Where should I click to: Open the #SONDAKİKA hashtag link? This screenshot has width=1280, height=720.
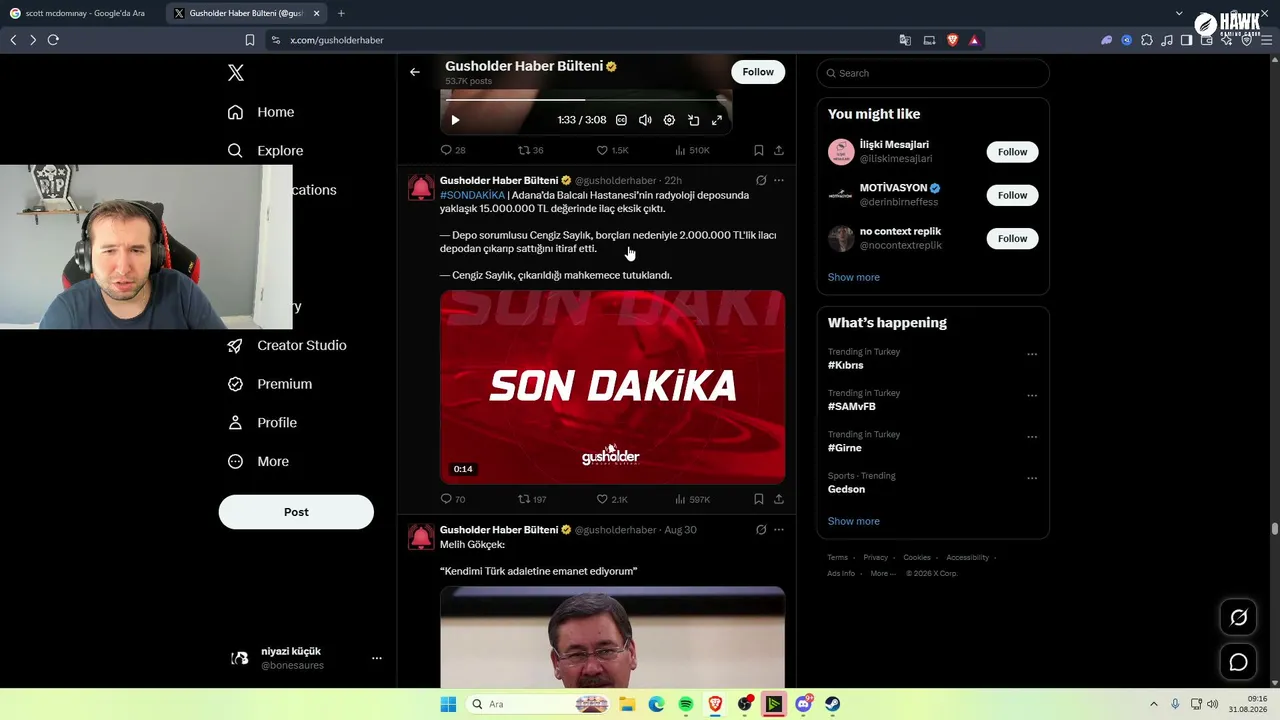(472, 195)
